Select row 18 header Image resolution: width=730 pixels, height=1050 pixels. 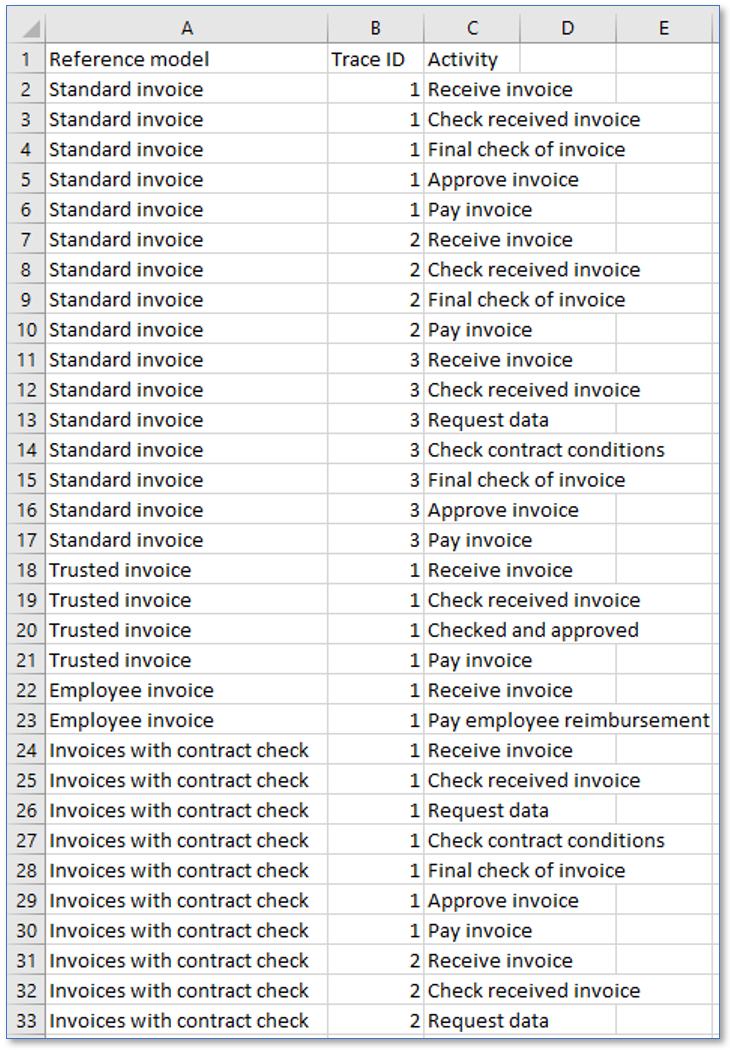click(26, 570)
